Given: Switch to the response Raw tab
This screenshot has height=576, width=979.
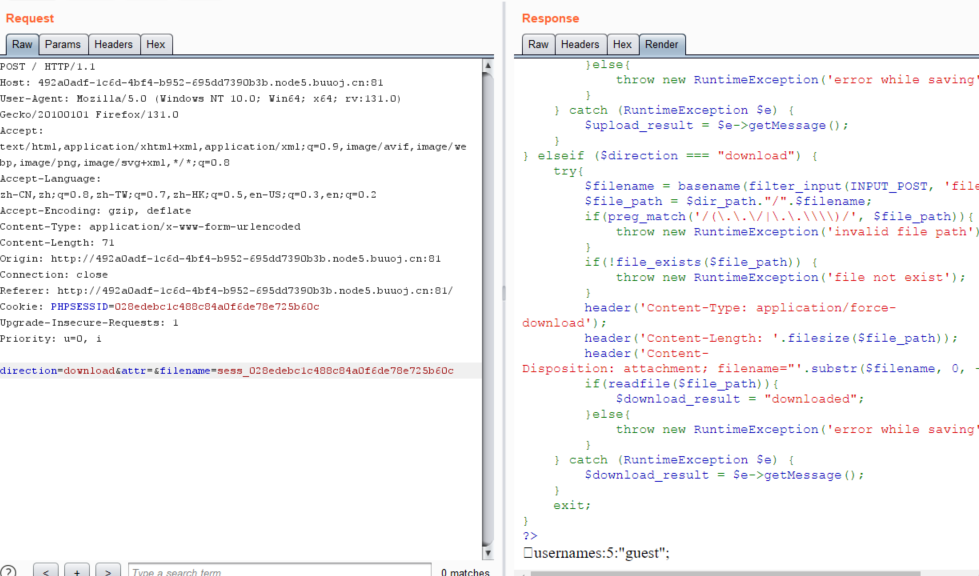Looking at the screenshot, I should pyautogui.click(x=538, y=44).
